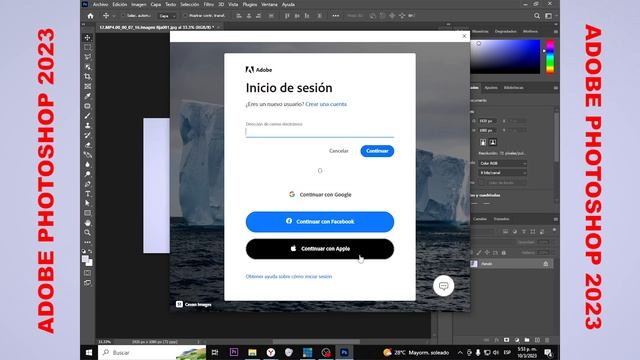The width and height of the screenshot is (640, 360).
Task: Select the Zoom tool
Action: point(87,233)
